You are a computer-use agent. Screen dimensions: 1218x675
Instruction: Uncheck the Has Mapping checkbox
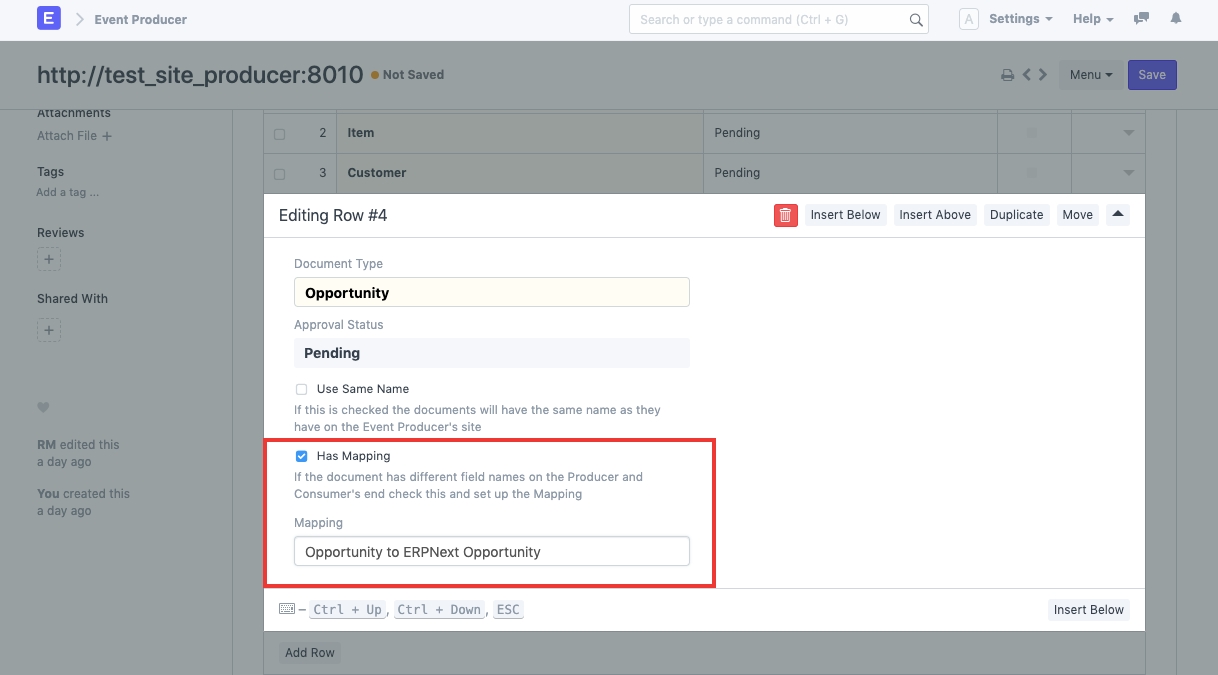301,456
